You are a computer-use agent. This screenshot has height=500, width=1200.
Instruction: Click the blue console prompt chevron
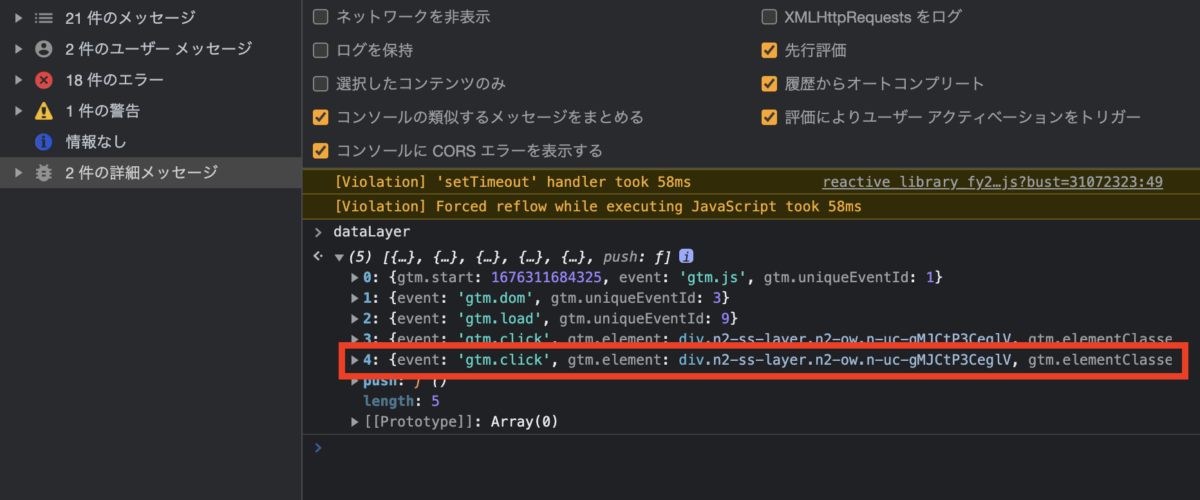pyautogui.click(x=318, y=447)
